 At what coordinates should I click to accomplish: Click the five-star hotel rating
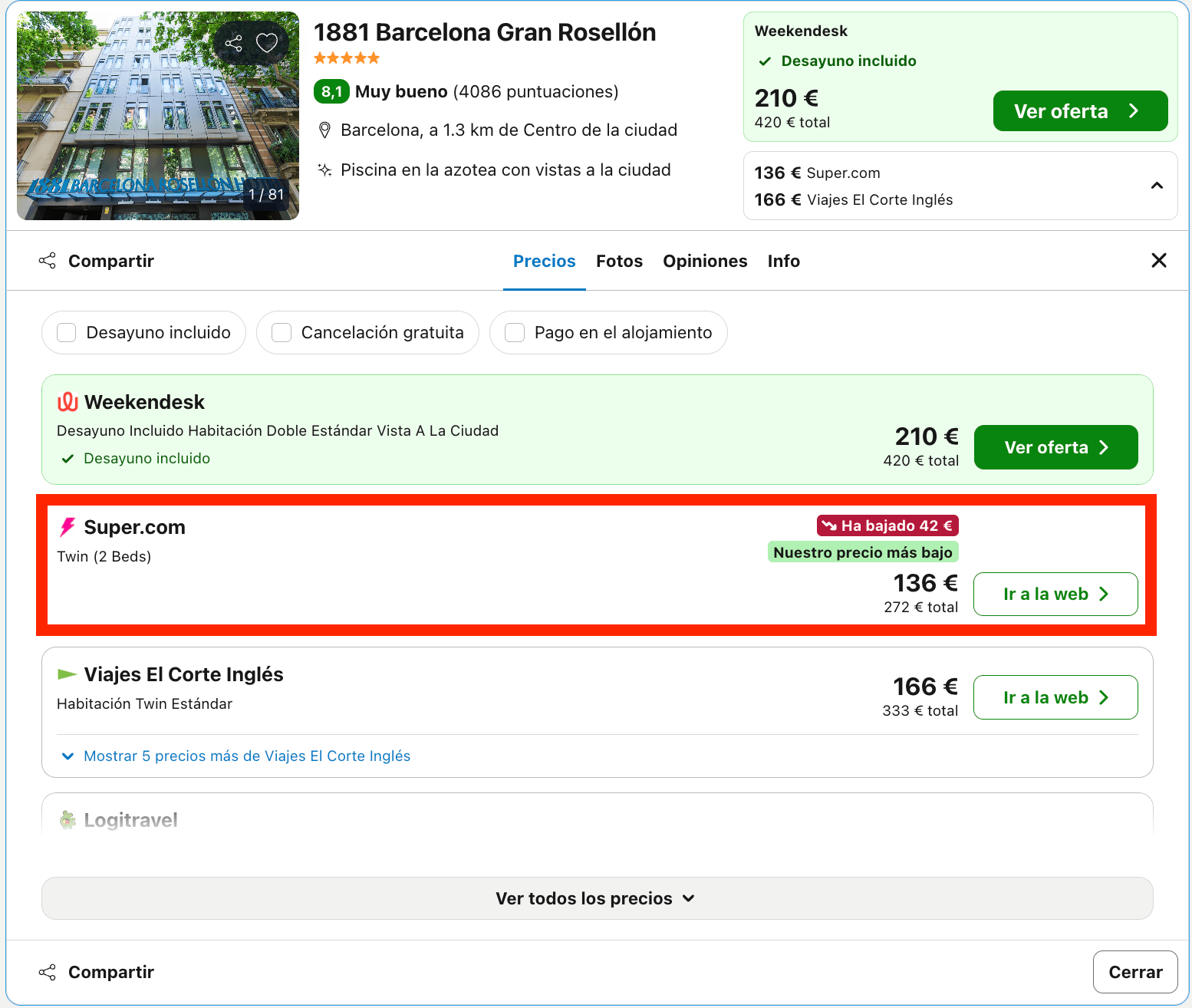(347, 58)
